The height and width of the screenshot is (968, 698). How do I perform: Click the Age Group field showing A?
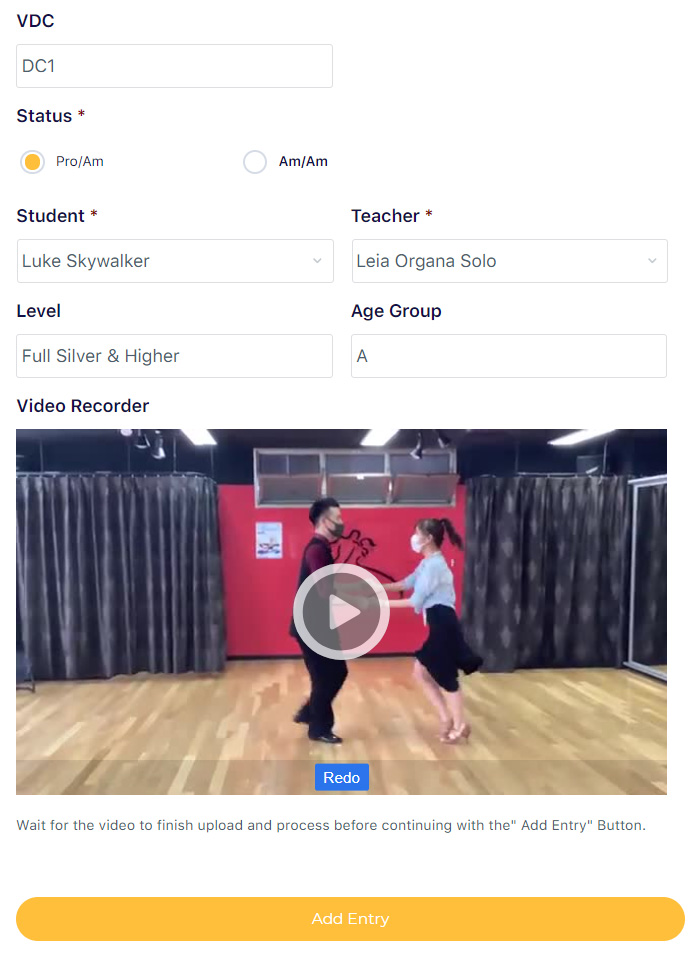[x=509, y=356]
